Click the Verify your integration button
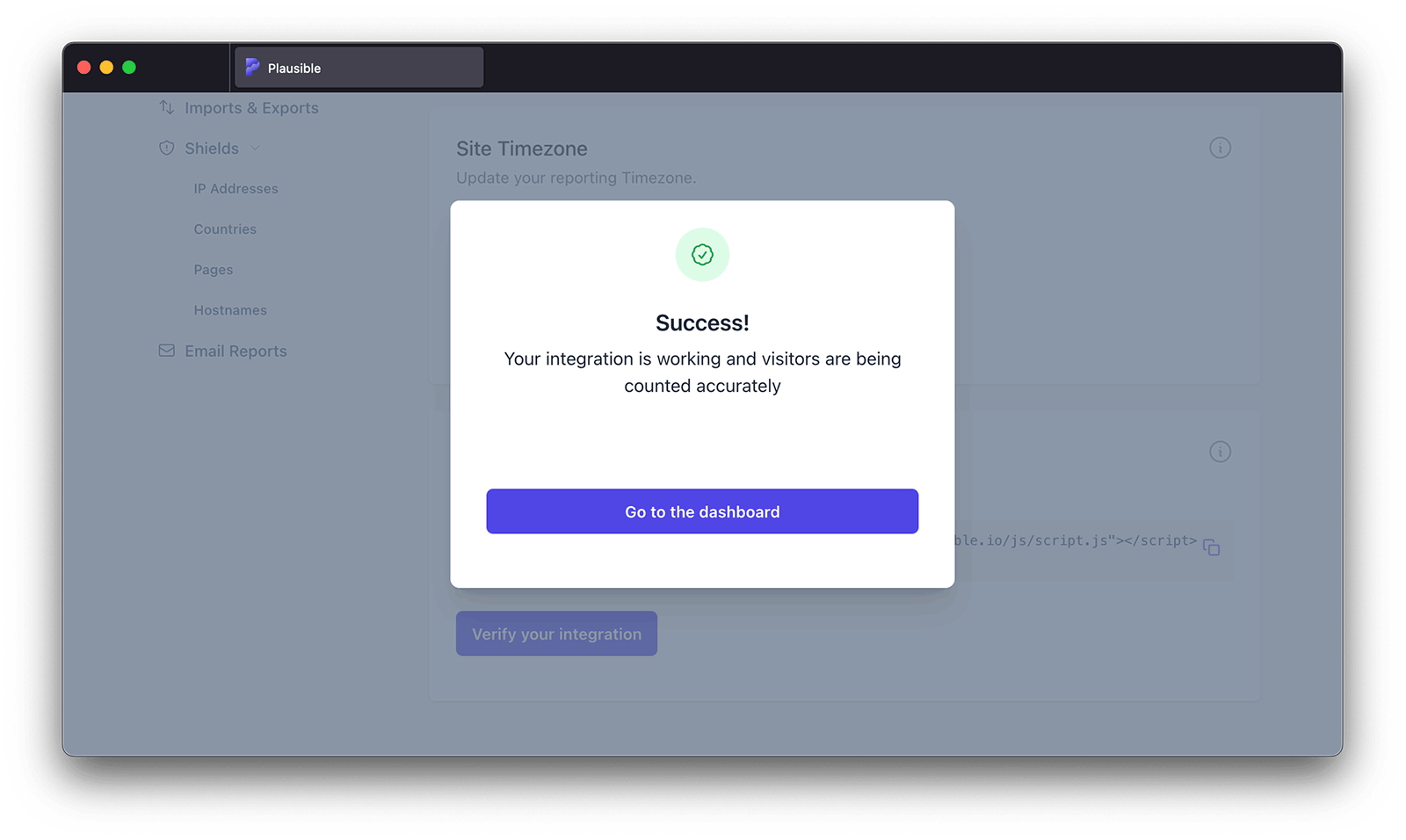1406x840 pixels. 556,634
